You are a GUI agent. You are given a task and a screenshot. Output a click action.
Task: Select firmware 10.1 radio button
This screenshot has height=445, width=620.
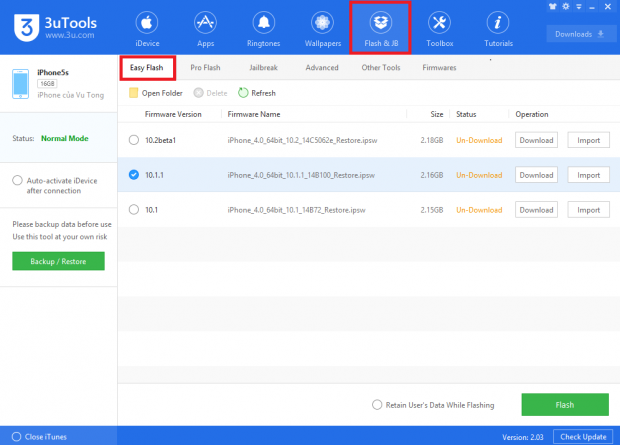coord(134,210)
